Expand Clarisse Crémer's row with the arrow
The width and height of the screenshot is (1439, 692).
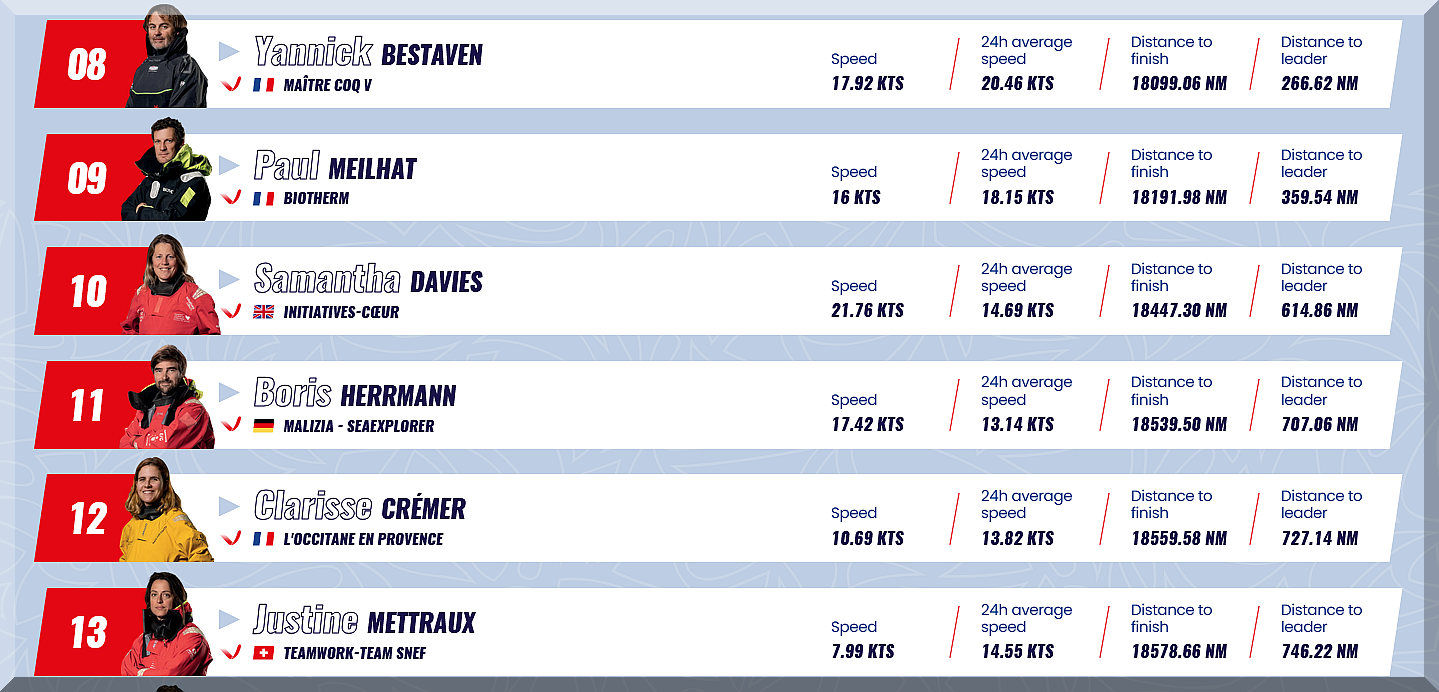point(229,506)
